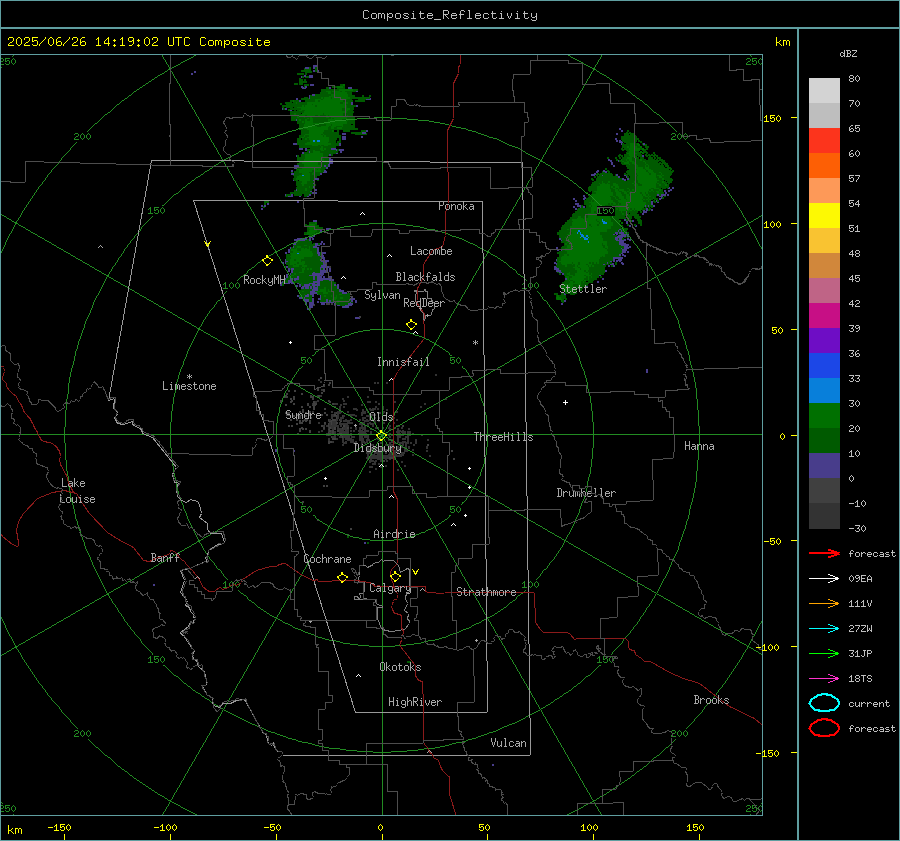
Task: Click the Strathmore label
Action: pos(486,592)
